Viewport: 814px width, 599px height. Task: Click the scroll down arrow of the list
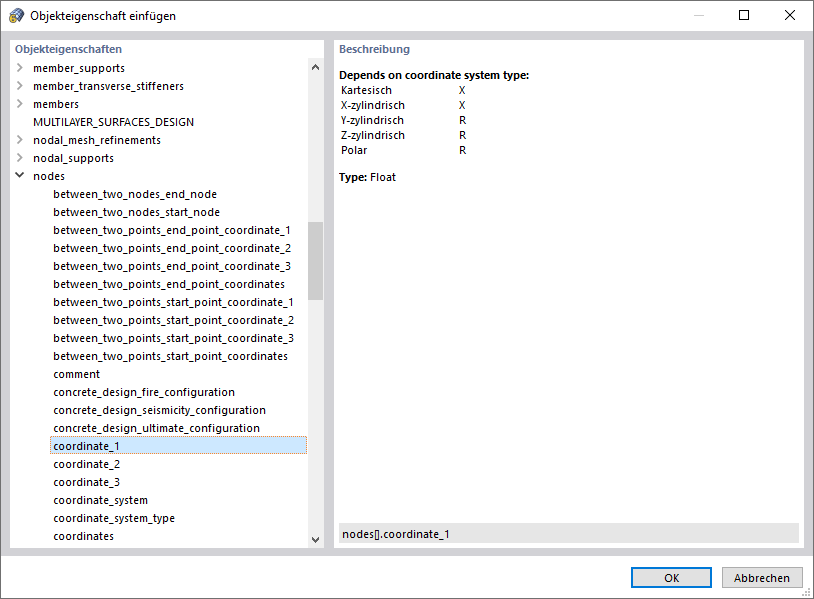(316, 539)
